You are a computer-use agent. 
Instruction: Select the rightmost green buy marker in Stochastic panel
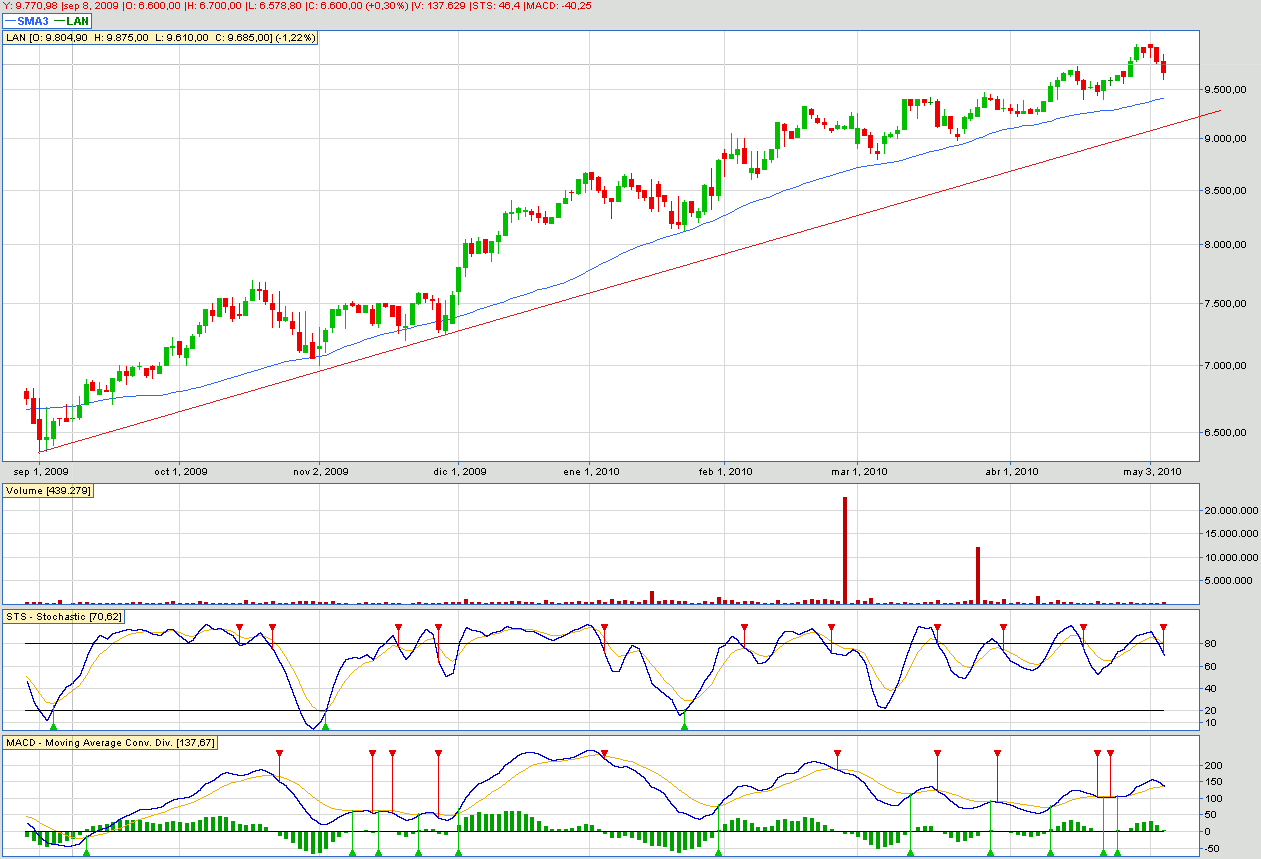[684, 726]
